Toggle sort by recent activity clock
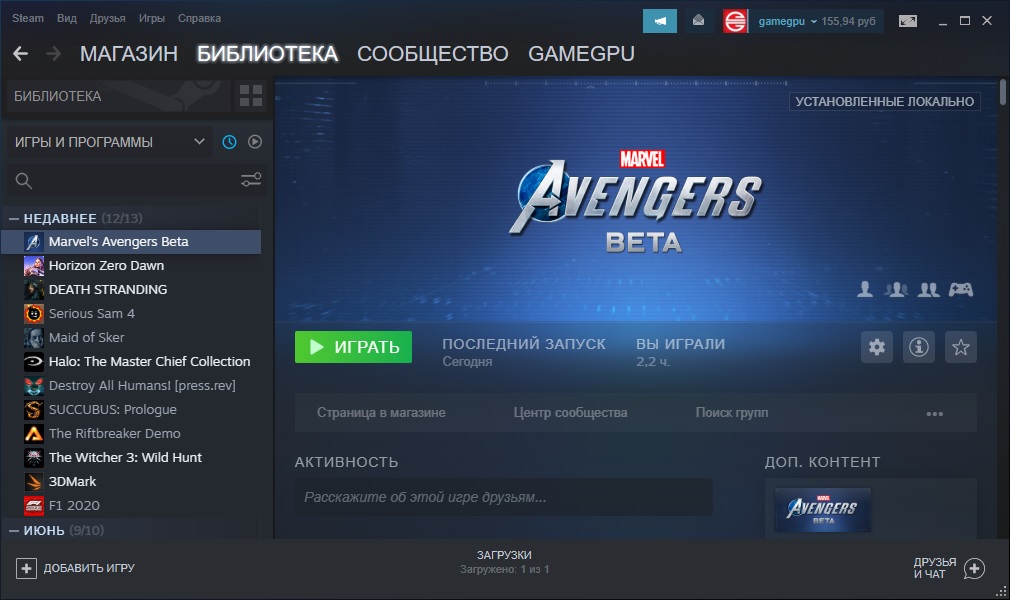Image resolution: width=1010 pixels, height=600 pixels. 229,142
